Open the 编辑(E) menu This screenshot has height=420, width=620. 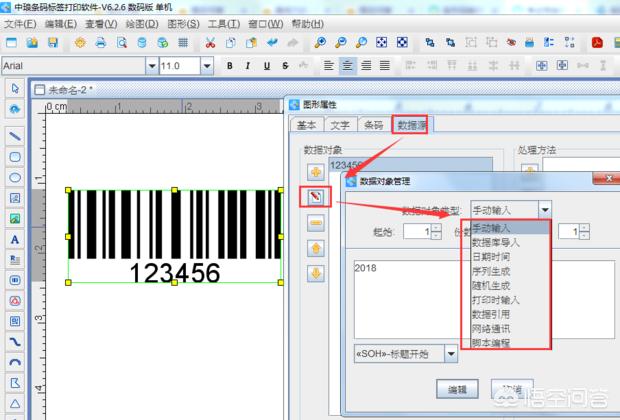tap(60, 24)
